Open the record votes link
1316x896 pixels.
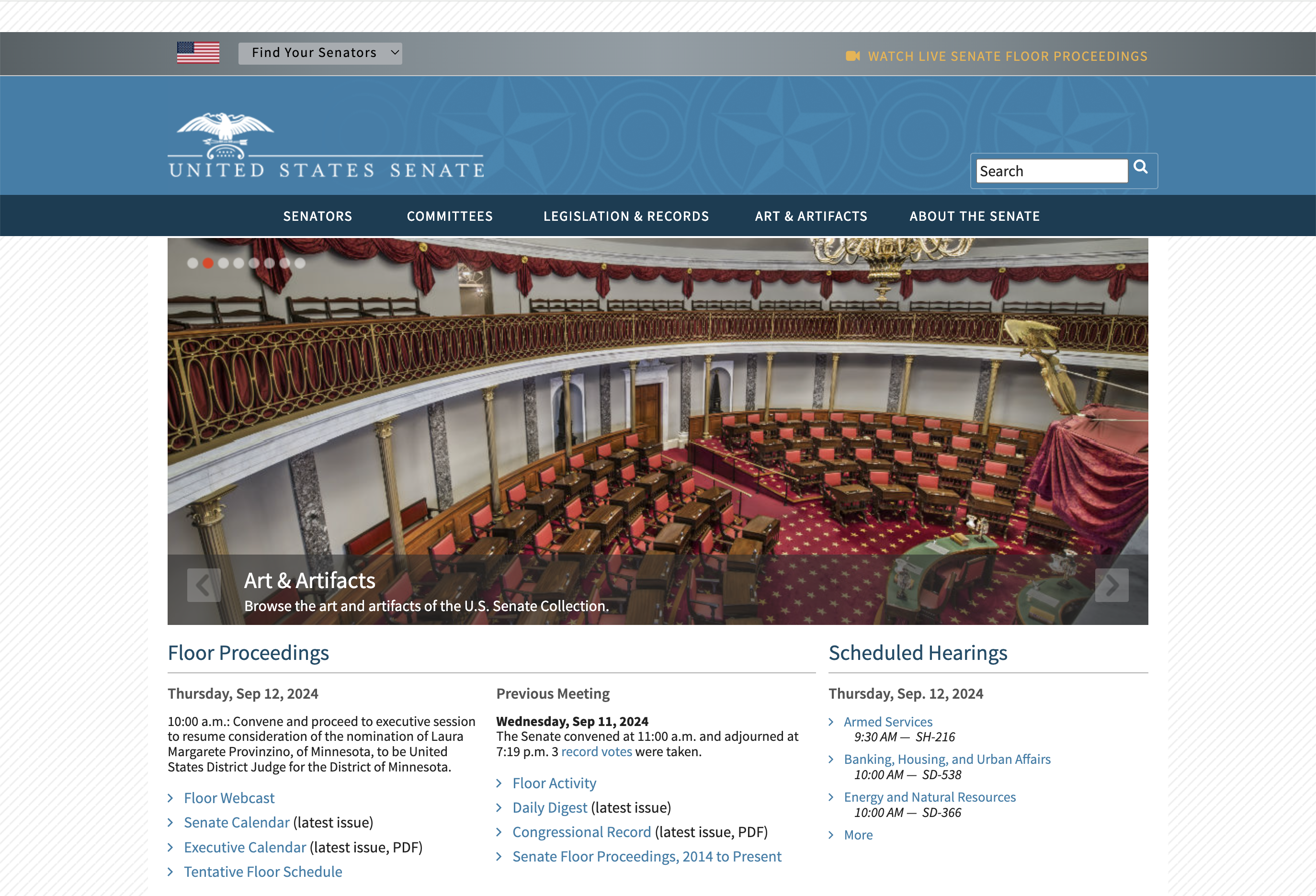pos(596,751)
